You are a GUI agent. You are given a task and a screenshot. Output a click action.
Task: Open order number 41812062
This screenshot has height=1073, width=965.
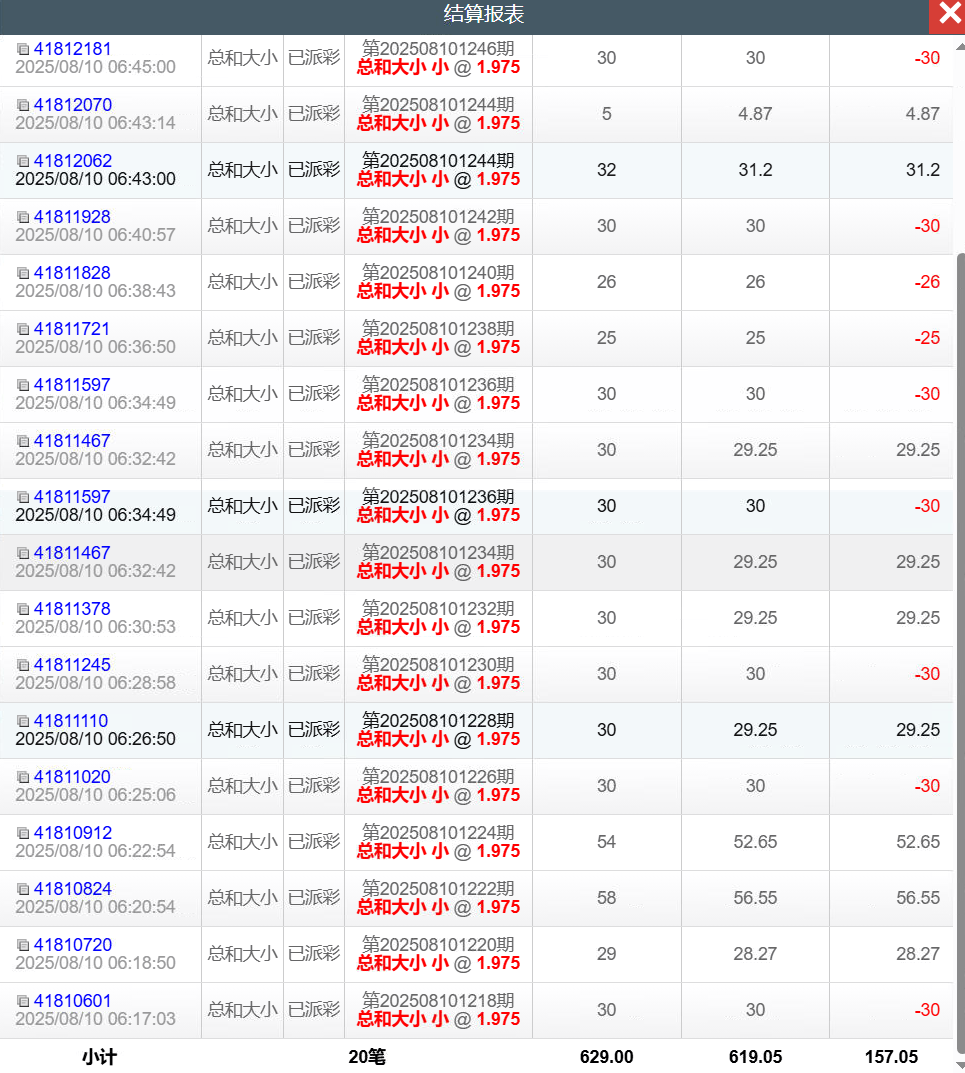[x=73, y=161]
